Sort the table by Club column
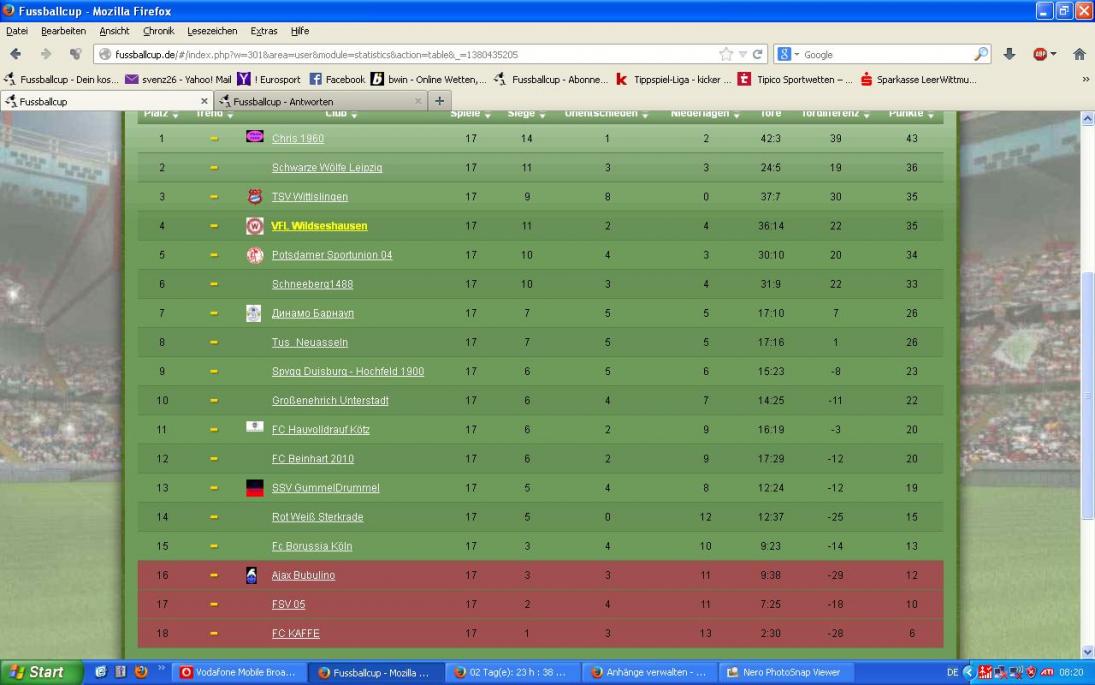The width and height of the screenshot is (1095, 685). [x=340, y=115]
